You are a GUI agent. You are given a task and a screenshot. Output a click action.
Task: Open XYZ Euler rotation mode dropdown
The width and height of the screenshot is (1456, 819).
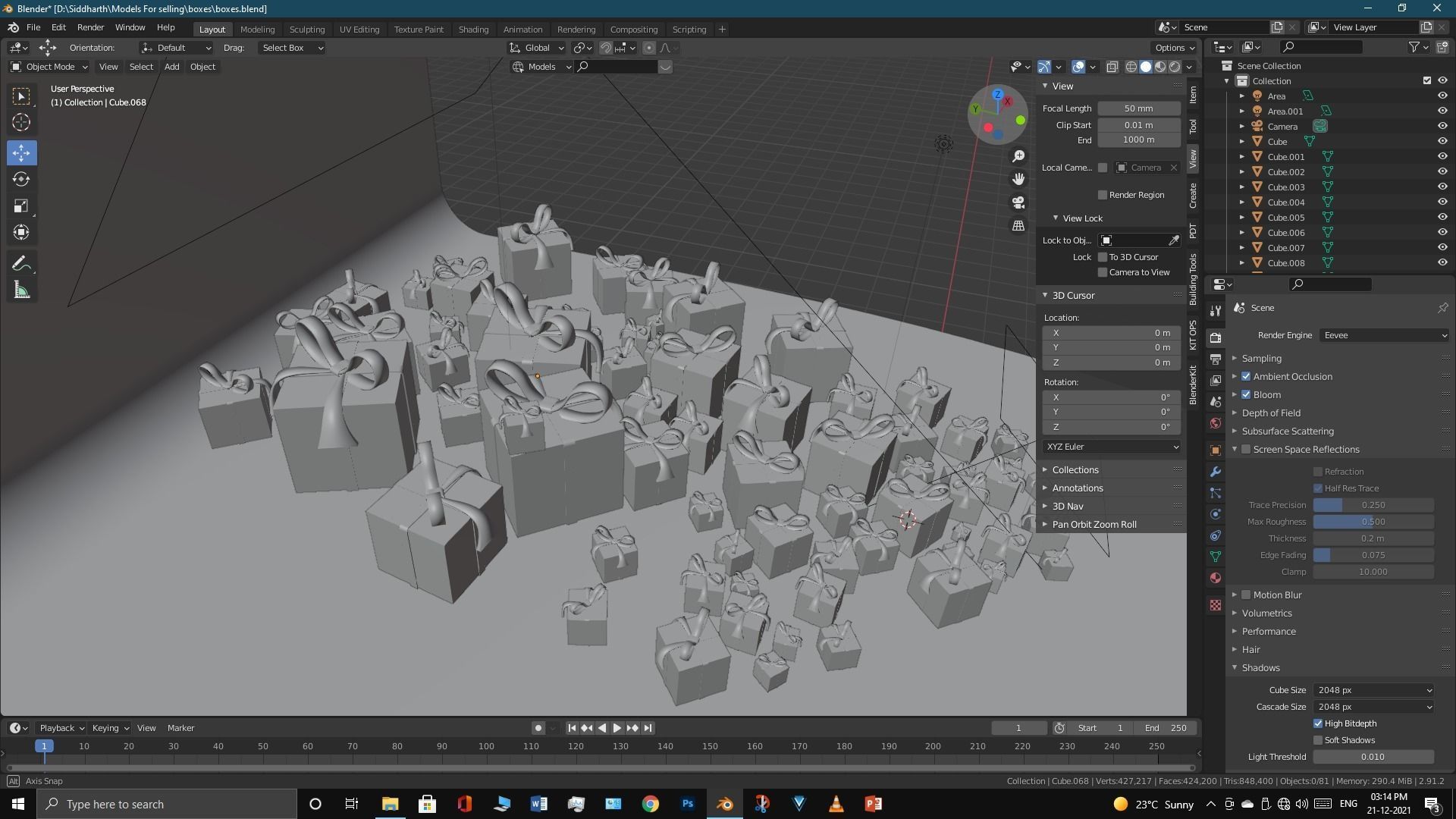click(1112, 447)
